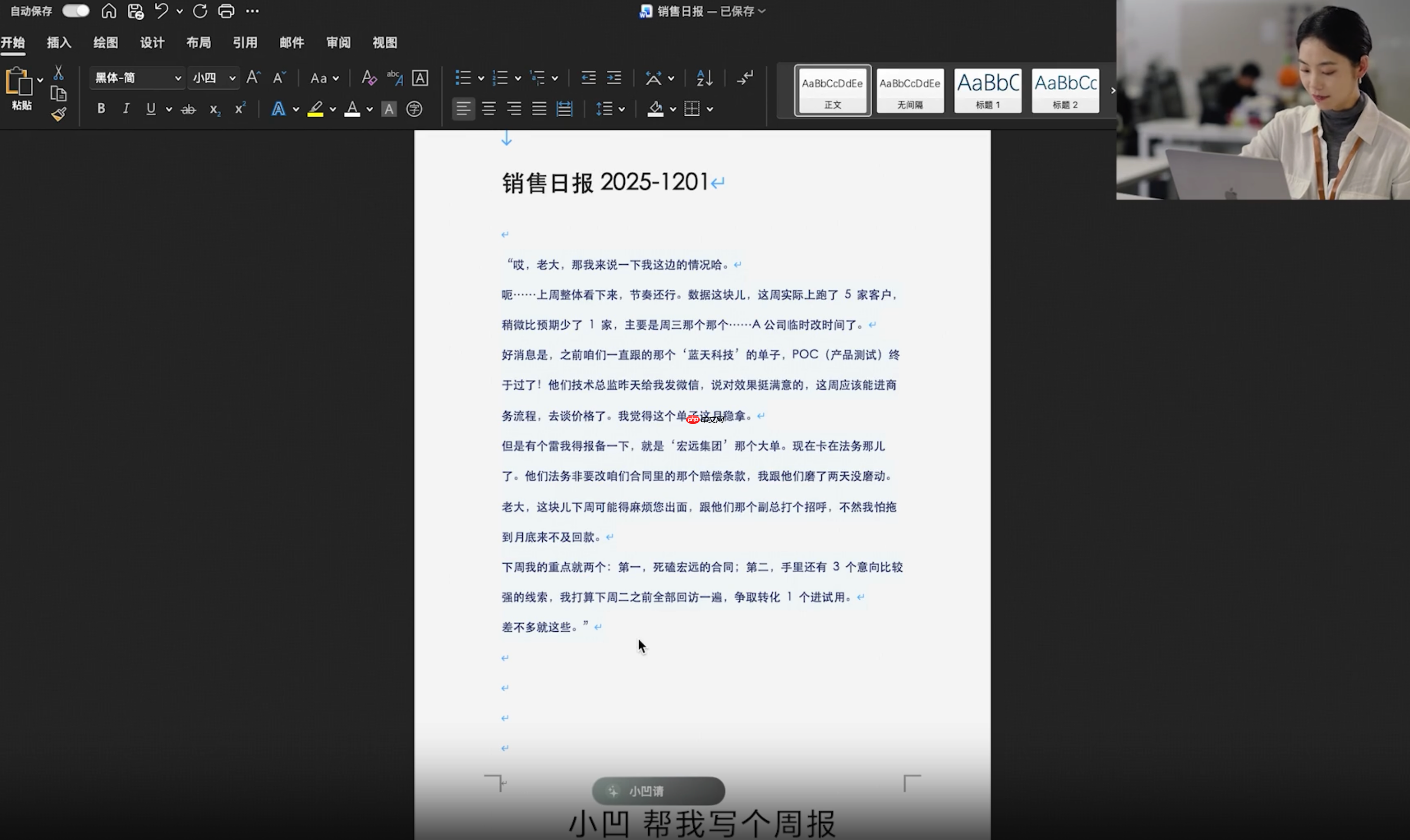The height and width of the screenshot is (840, 1410).
Task: Turn off the 自动保存 switch
Action: pyautogui.click(x=75, y=10)
